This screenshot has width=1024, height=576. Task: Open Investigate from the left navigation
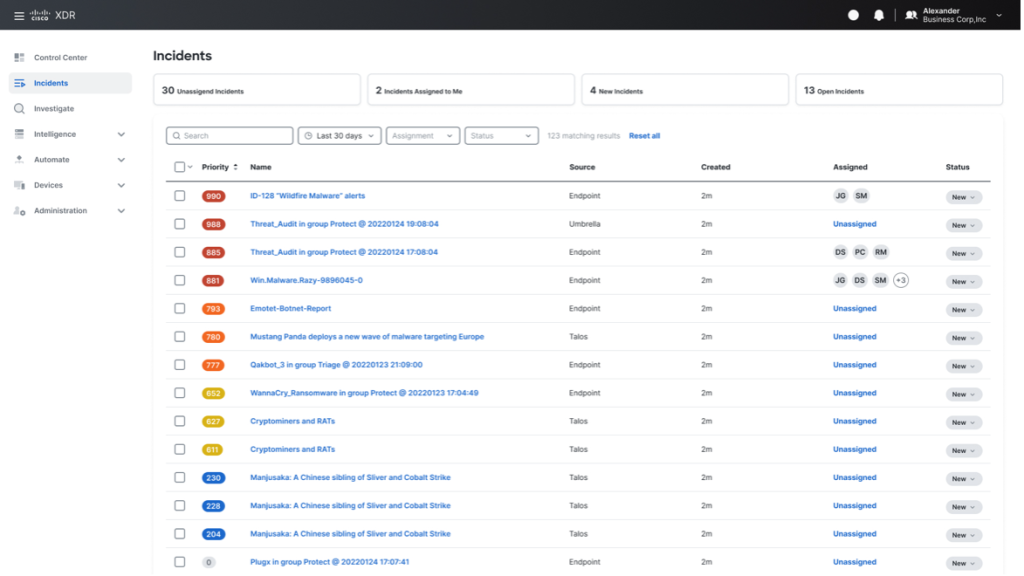point(54,108)
